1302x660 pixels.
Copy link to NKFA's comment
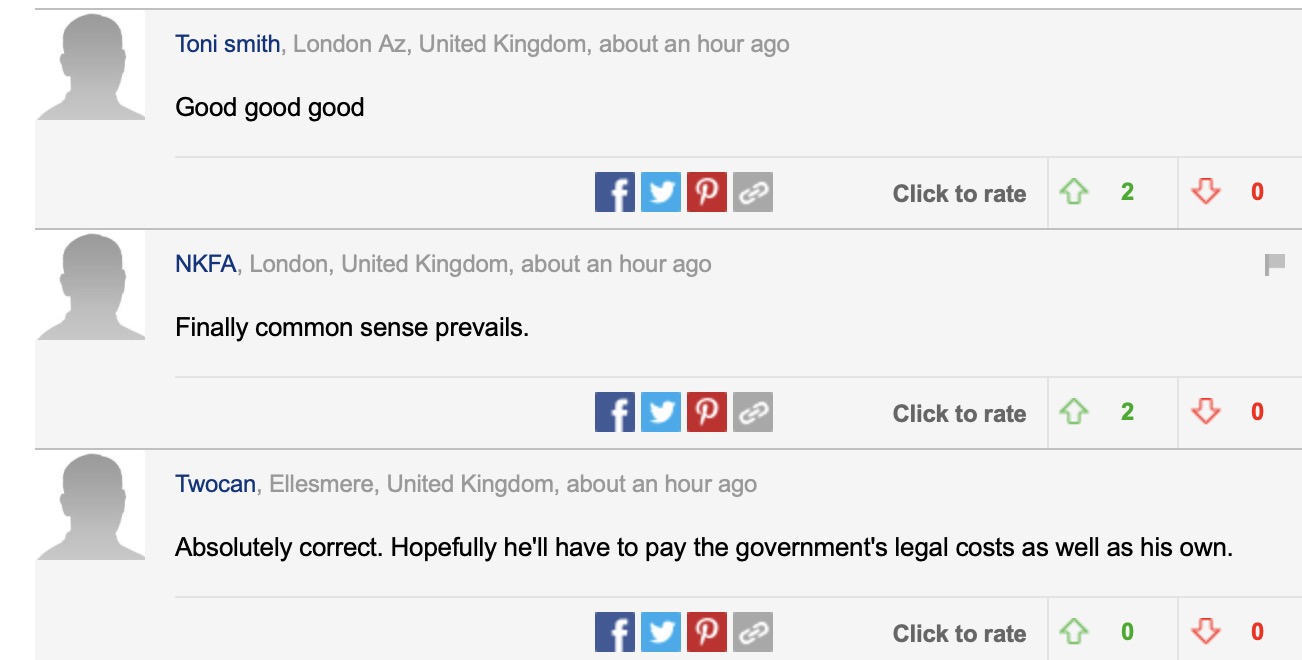point(752,412)
